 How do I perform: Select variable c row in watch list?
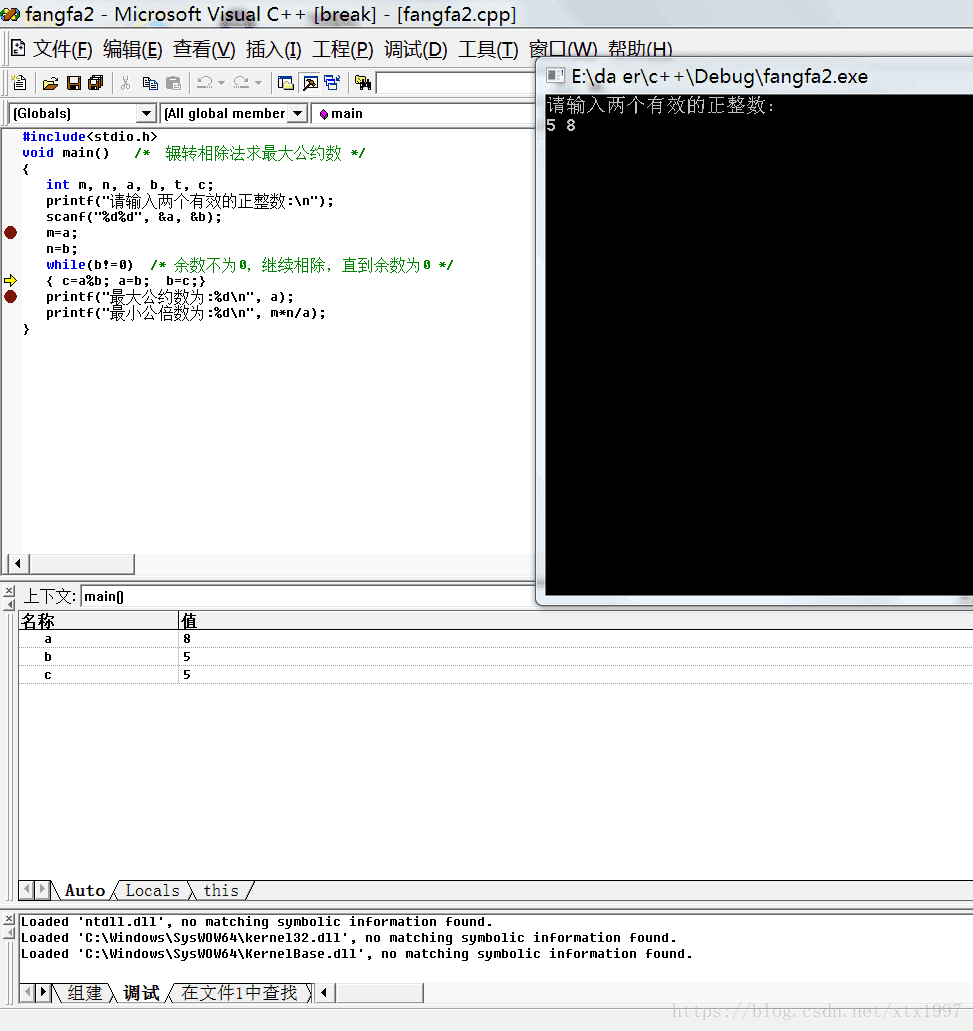pyautogui.click(x=496, y=675)
